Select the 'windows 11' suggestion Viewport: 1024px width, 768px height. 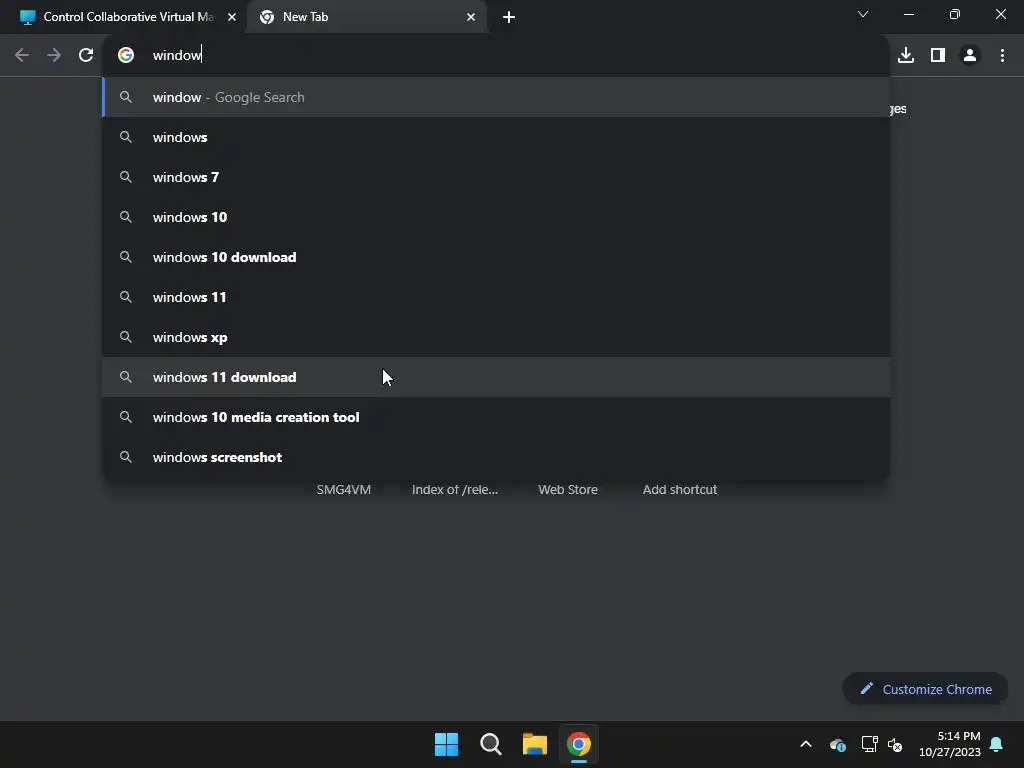pyautogui.click(x=496, y=297)
